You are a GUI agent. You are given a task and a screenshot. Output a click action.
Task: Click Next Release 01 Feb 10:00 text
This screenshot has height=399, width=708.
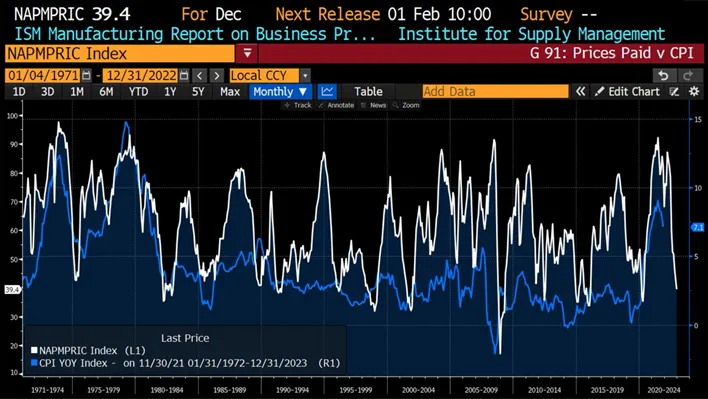[x=383, y=14]
